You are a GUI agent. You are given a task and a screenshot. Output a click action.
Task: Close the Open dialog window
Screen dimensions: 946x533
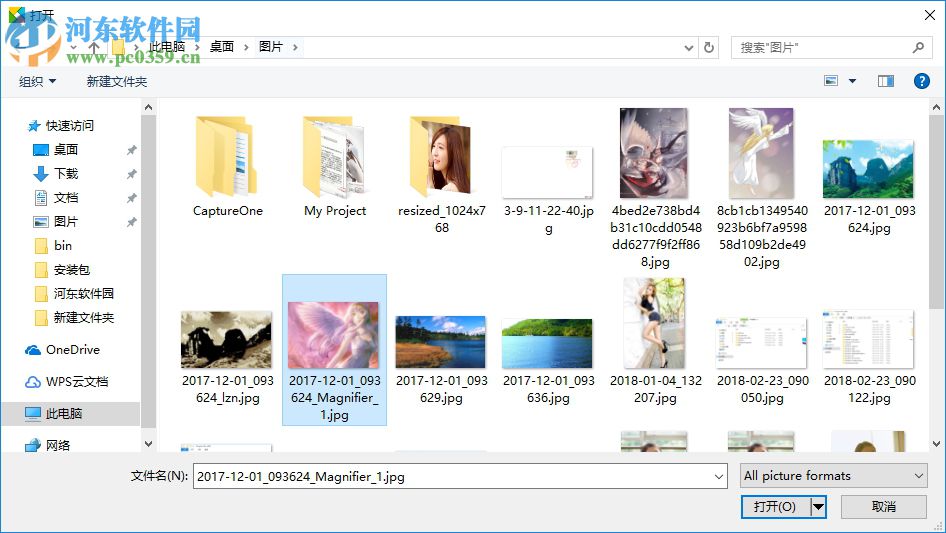point(930,15)
